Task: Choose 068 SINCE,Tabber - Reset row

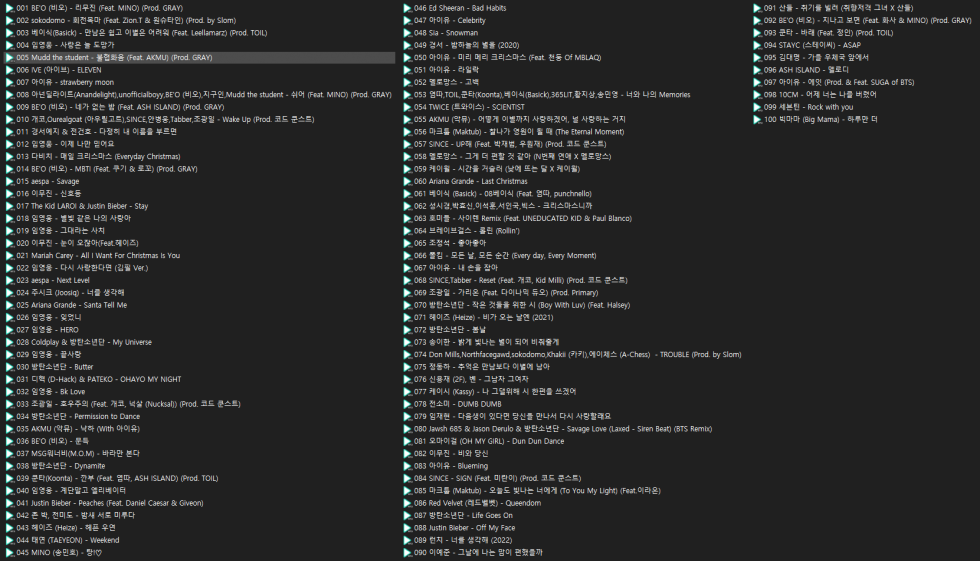Action: tap(521, 280)
